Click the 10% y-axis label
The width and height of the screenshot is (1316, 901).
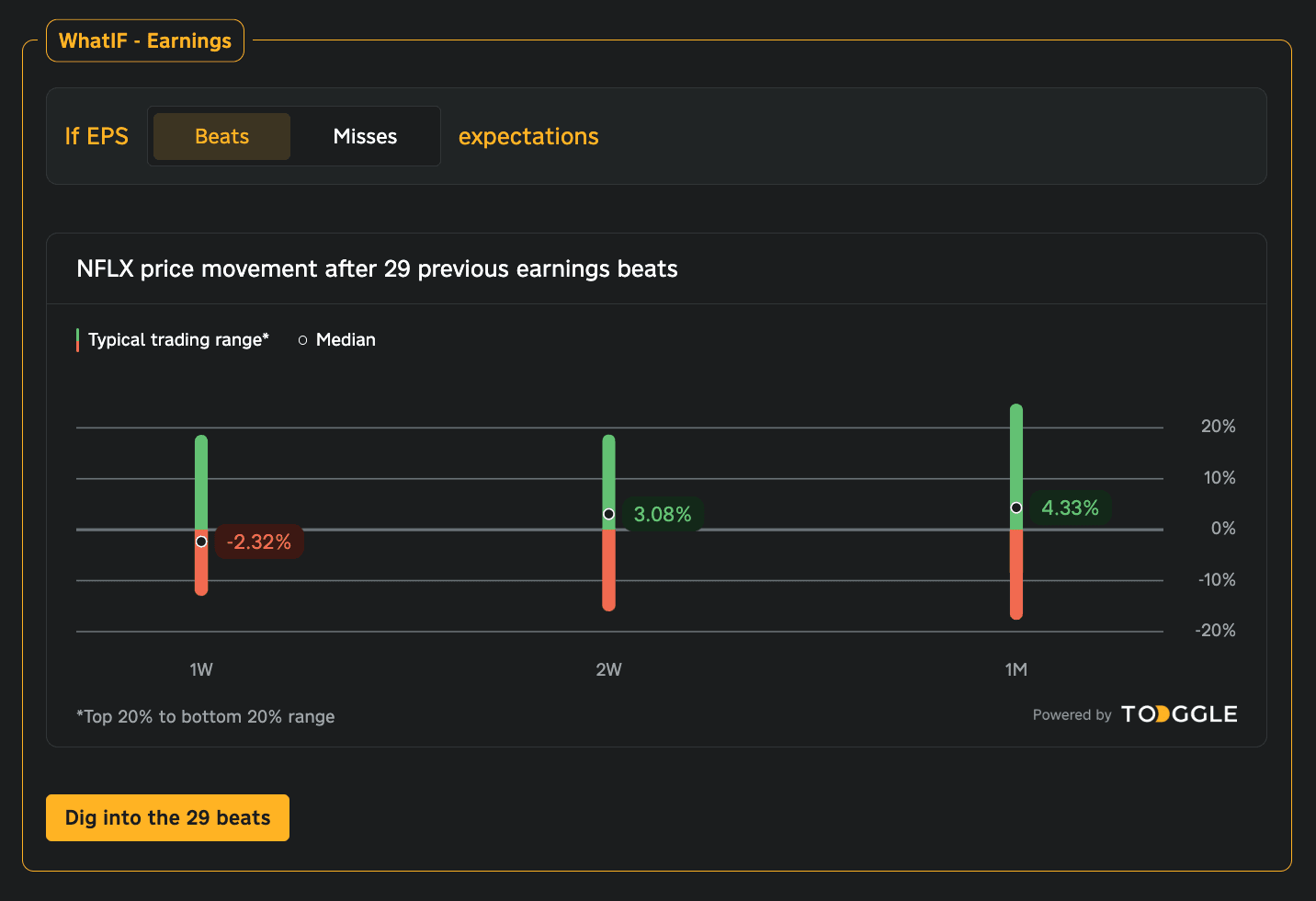pos(1220,477)
